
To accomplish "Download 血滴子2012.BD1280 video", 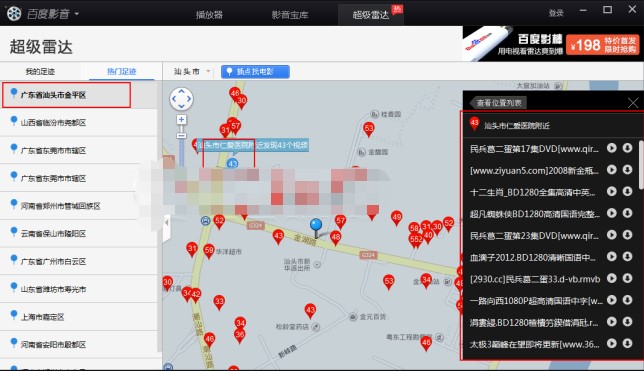I will 627,256.
